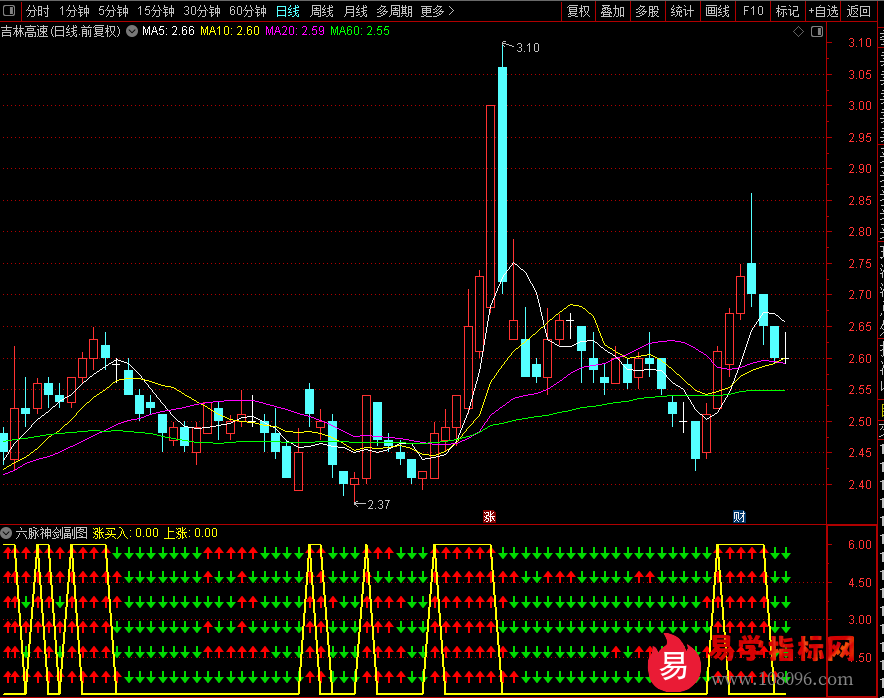This screenshot has height=698, width=884.
Task: Click the 涨 marker below the chart
Action: 489,516
